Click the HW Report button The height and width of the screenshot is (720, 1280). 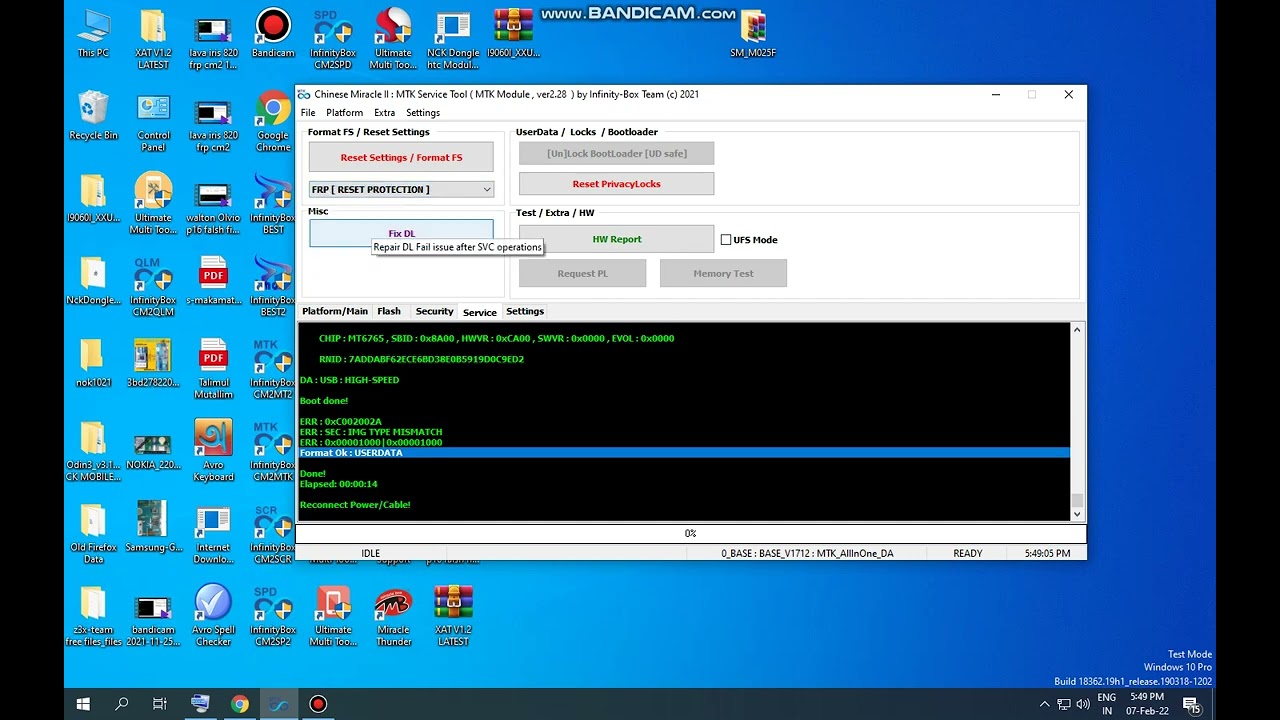point(616,239)
